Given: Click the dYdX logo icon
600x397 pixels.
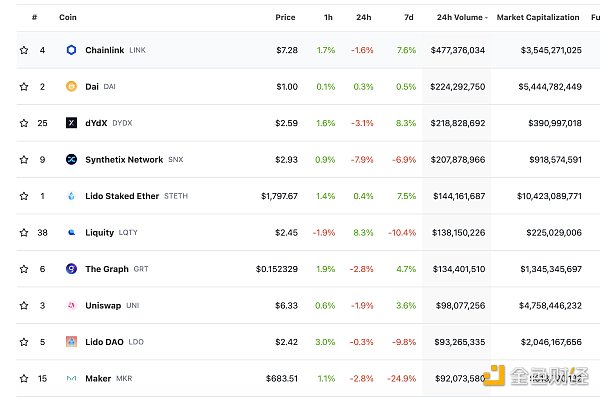Looking at the screenshot, I should coord(71,123).
